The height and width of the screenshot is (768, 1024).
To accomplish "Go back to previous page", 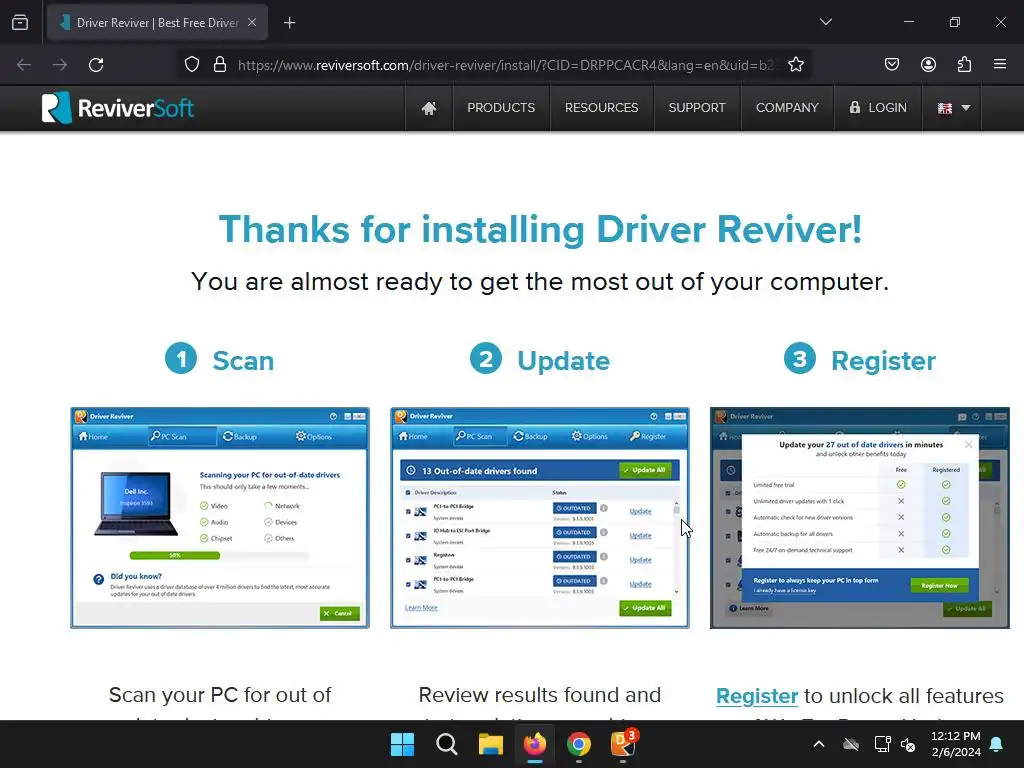I will tap(24, 65).
